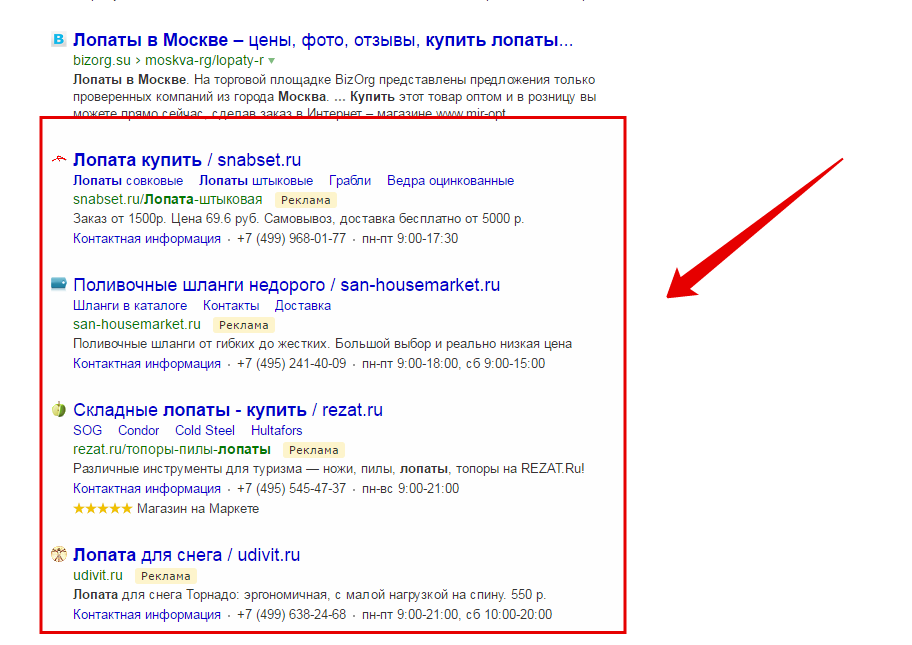This screenshot has height=645, width=912.
Task: Click the udivit.ru round favicon
Action: 59,554
